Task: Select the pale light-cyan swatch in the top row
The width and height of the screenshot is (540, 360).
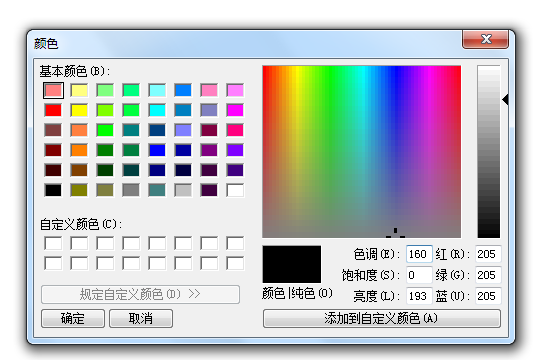Action: coord(157,90)
